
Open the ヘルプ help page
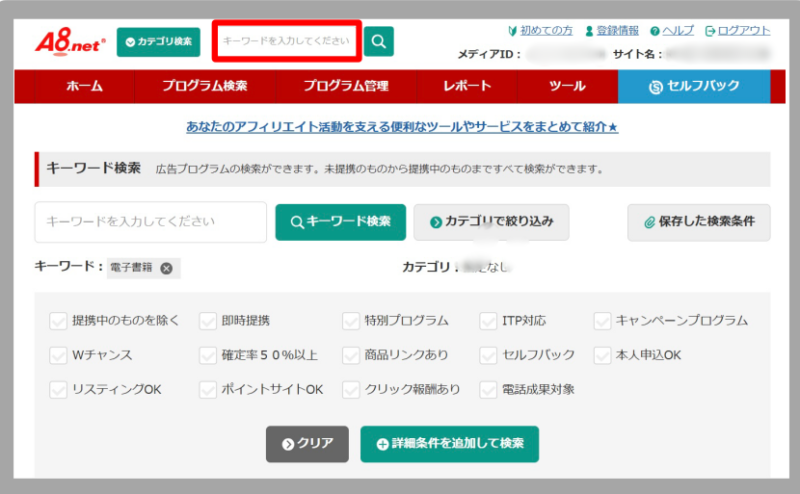tap(671, 31)
